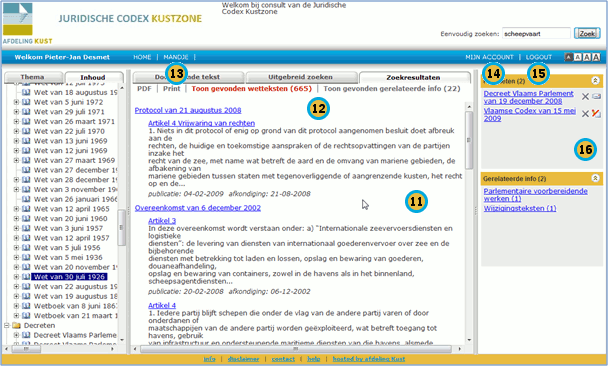
Task: Expand Wet van 5 juni 1972 tree node
Action: pos(16,102)
